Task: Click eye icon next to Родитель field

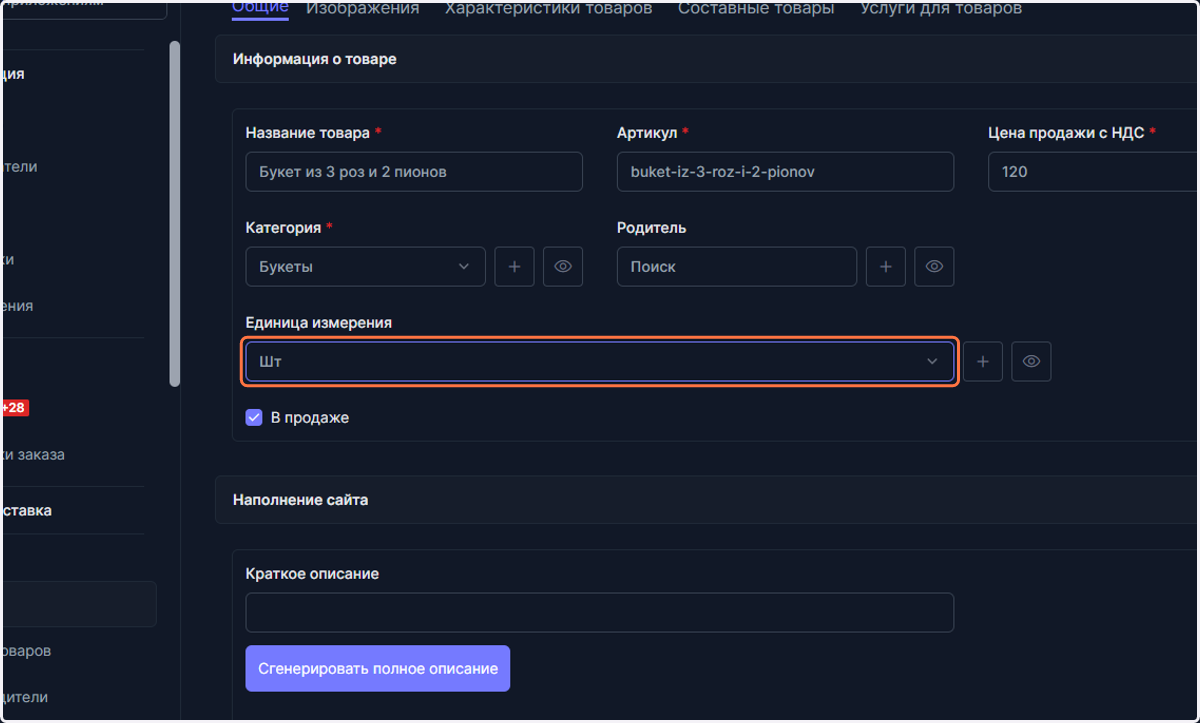Action: pos(934,267)
